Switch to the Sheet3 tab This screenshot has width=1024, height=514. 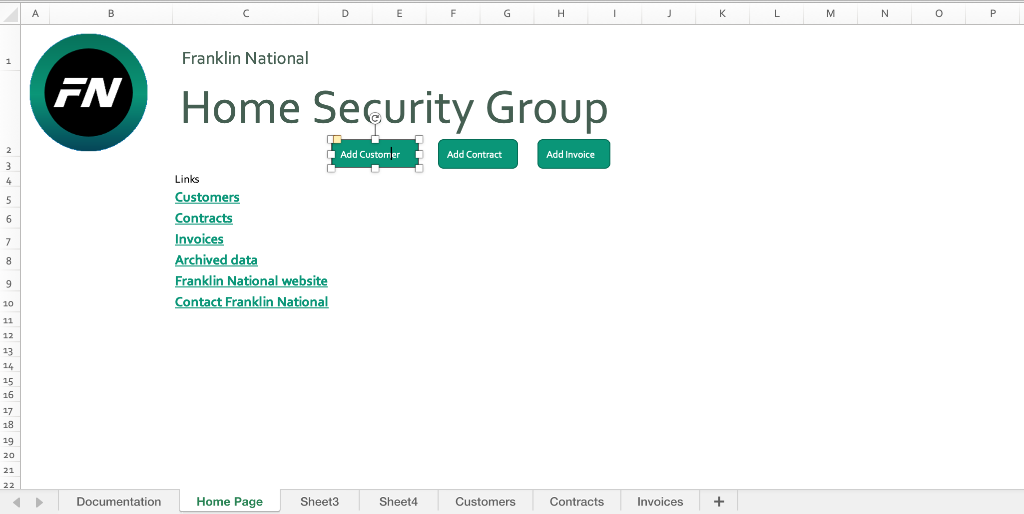coord(319,502)
